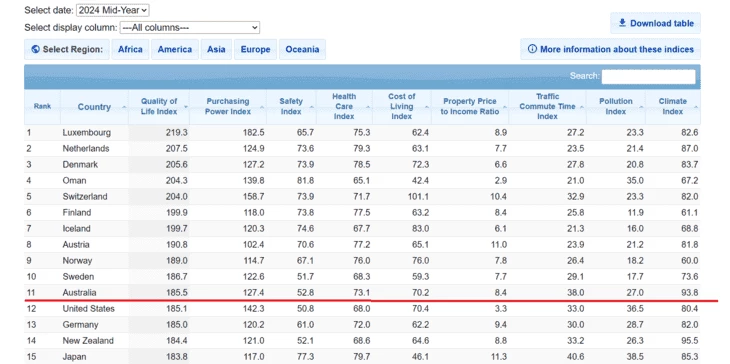This screenshot has height=364, width=730.
Task: Click Switzerland's cost of living value 101.1
Action: [x=418, y=196]
